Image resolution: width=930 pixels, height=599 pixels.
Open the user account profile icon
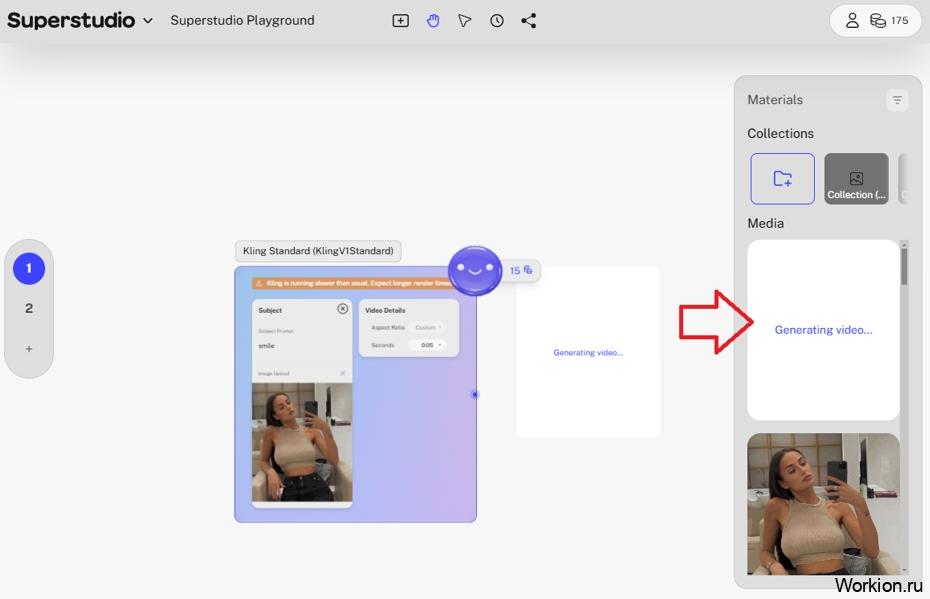click(x=852, y=21)
